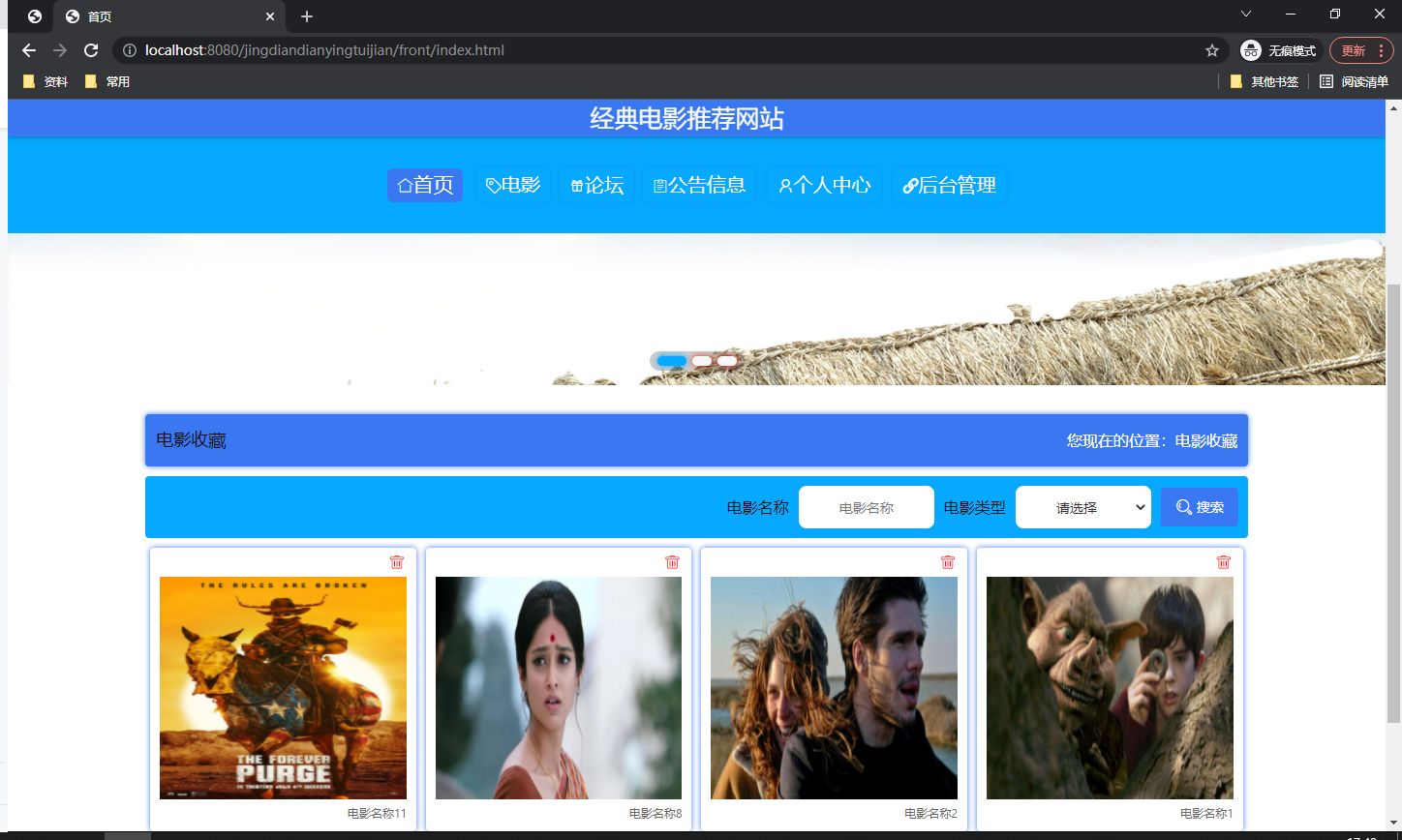This screenshot has width=1402, height=840.
Task: Open the tab search chevron
Action: pos(1246,14)
